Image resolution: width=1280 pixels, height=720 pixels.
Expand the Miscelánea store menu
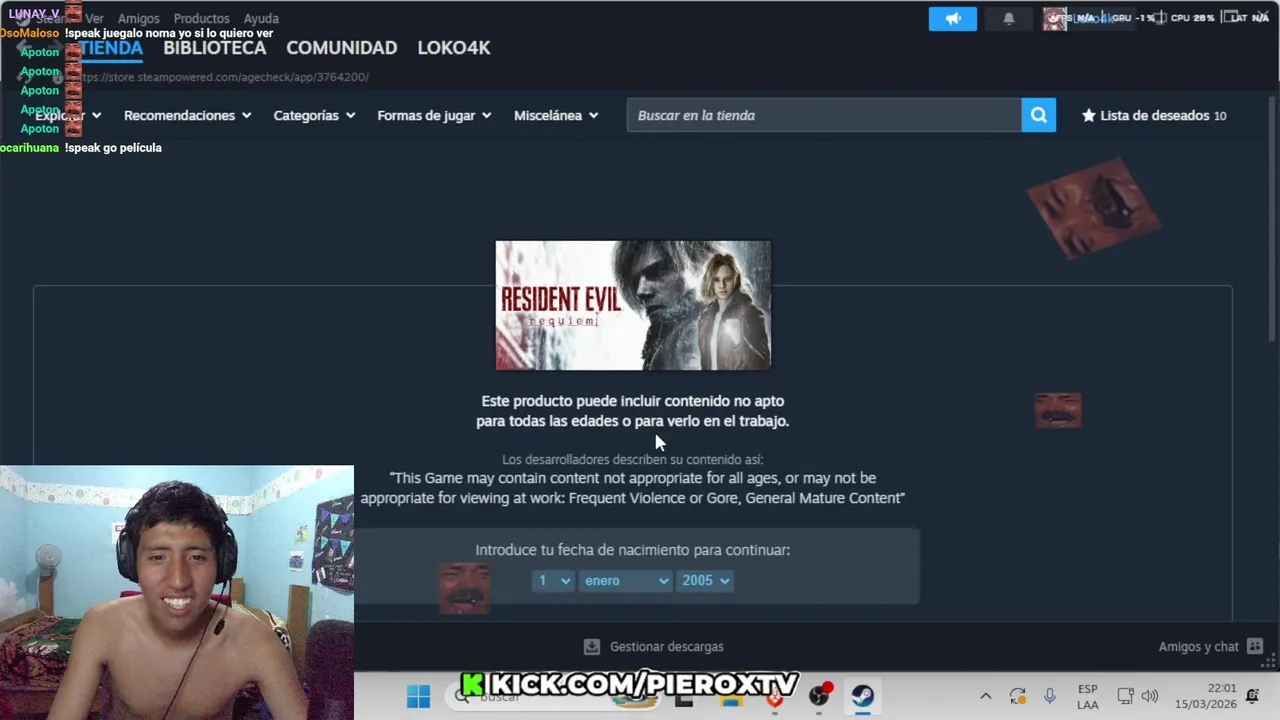pos(556,115)
